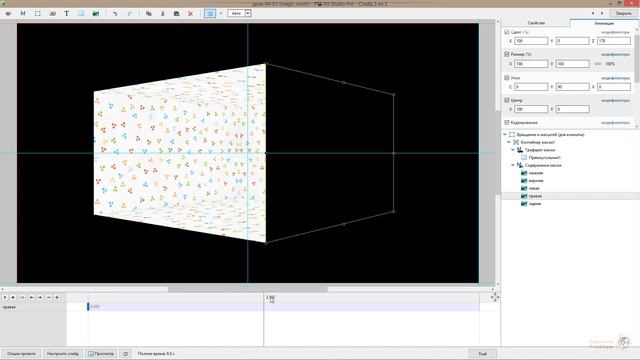The height and width of the screenshot is (360, 640).
Task: Add keyframe with plus button
Action: [x=57, y=298]
